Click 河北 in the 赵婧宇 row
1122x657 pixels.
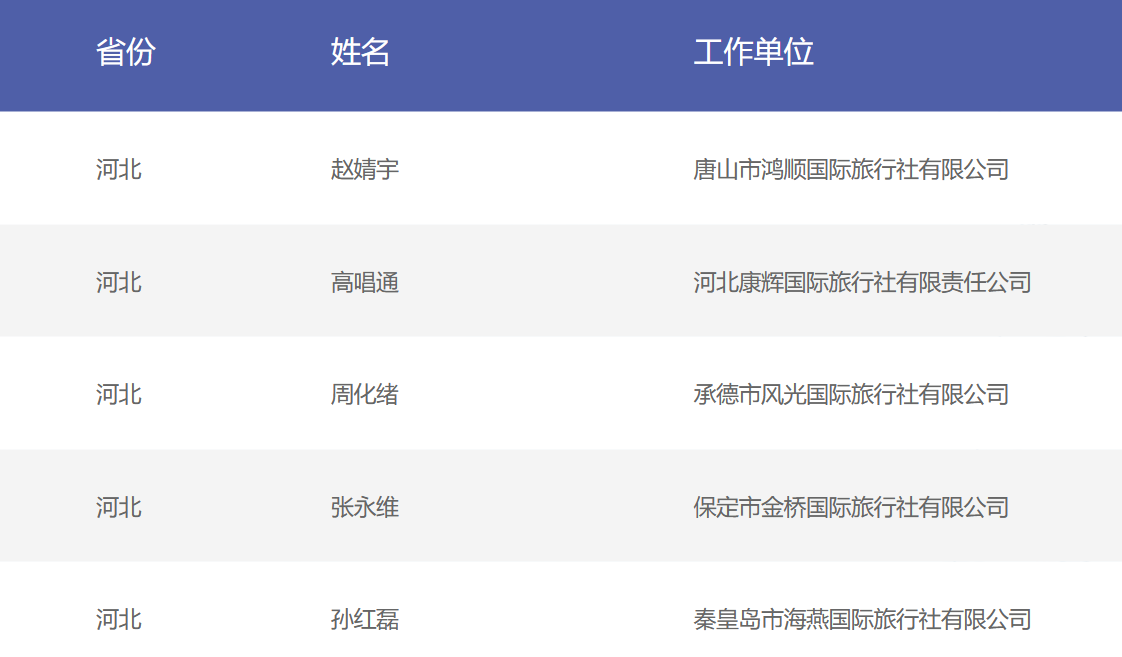[119, 170]
